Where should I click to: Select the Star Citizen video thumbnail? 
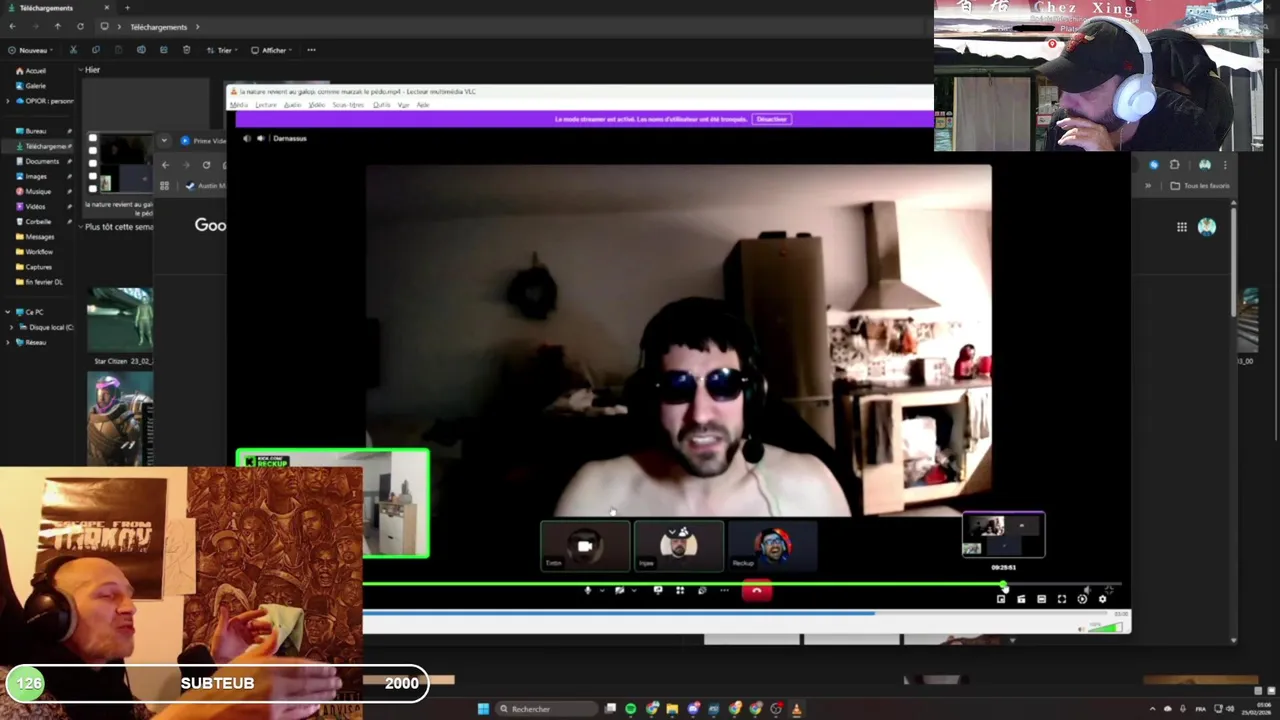120,320
